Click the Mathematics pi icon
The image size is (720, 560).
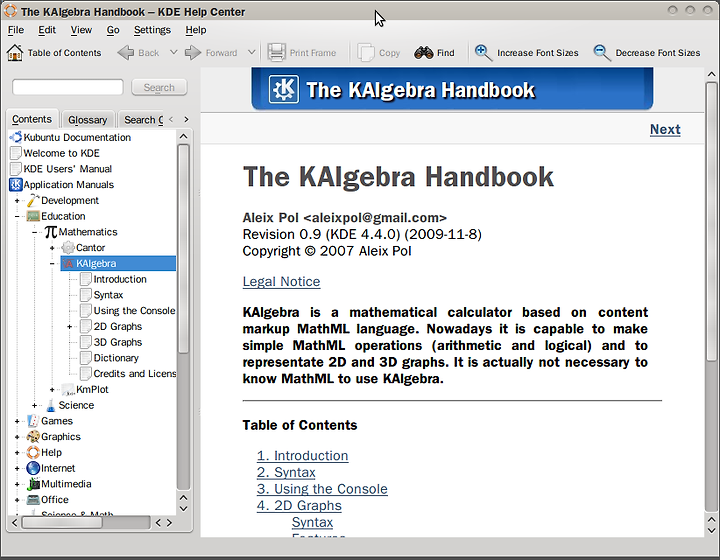[x=51, y=232]
